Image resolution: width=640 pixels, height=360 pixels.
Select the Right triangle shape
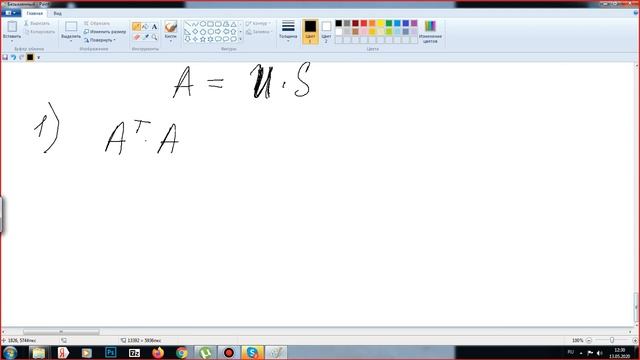tap(187, 31)
